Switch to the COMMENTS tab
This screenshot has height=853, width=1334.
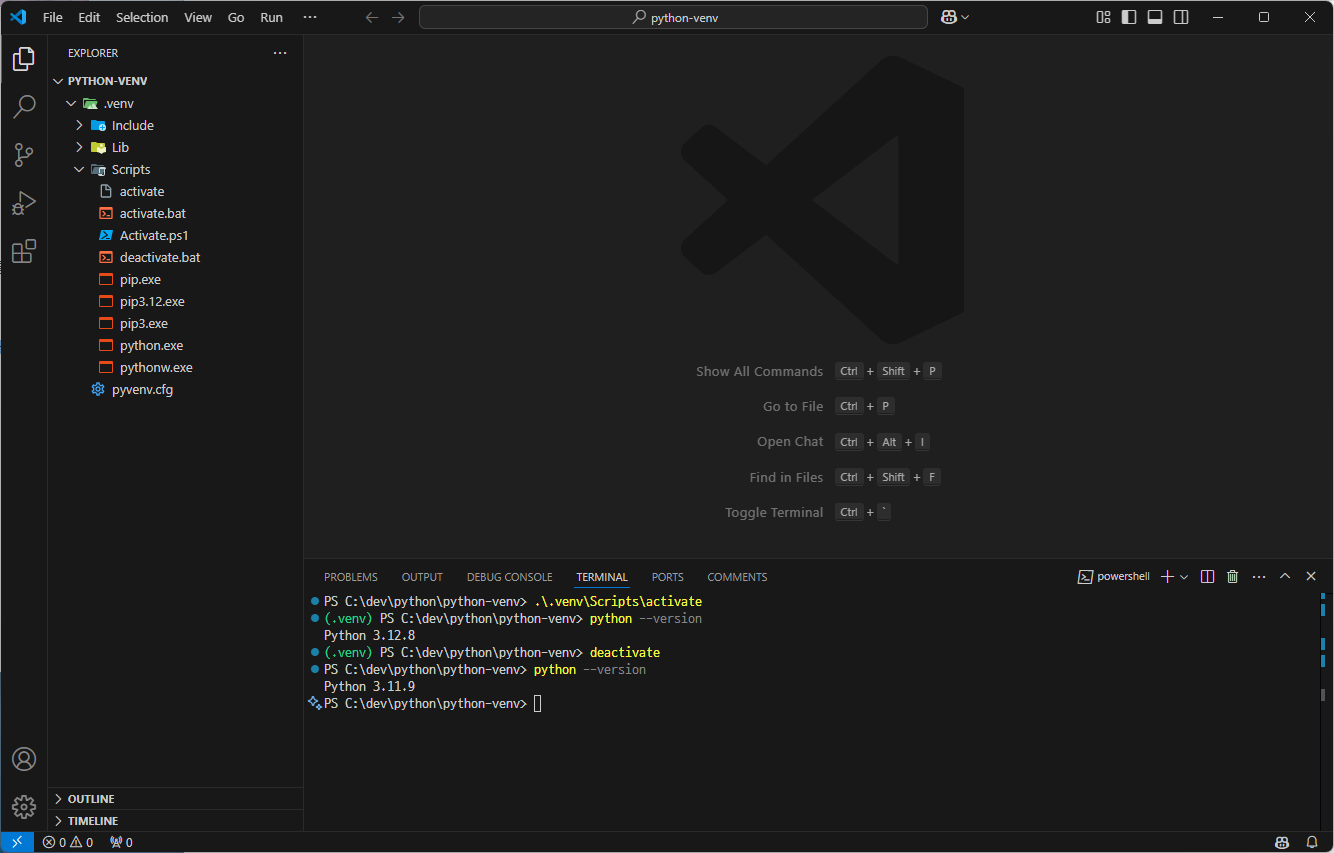click(x=737, y=577)
